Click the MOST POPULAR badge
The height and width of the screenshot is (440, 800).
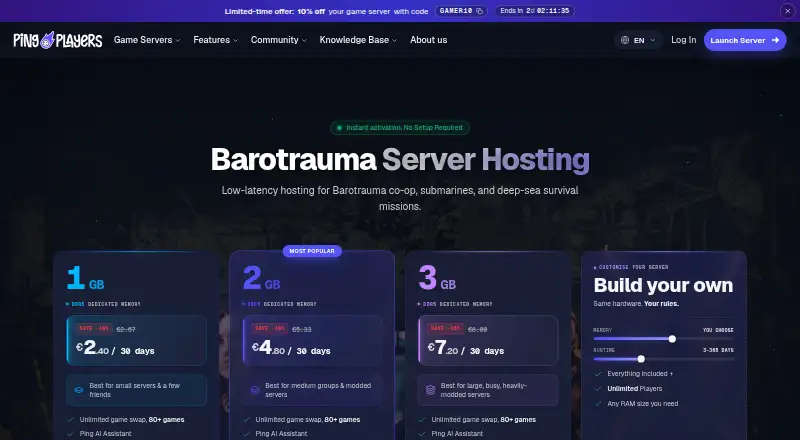click(312, 251)
